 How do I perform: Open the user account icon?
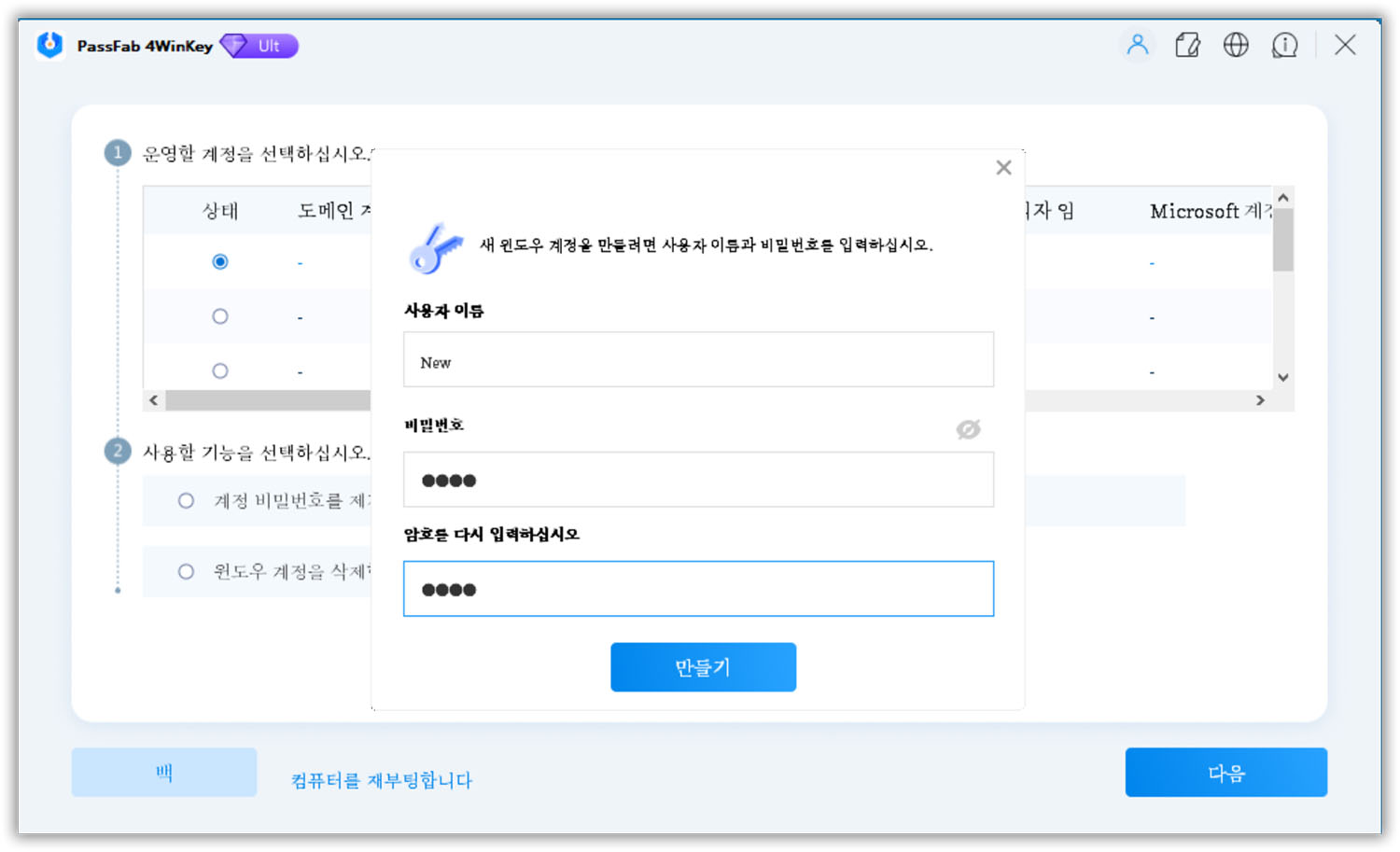click(1138, 44)
